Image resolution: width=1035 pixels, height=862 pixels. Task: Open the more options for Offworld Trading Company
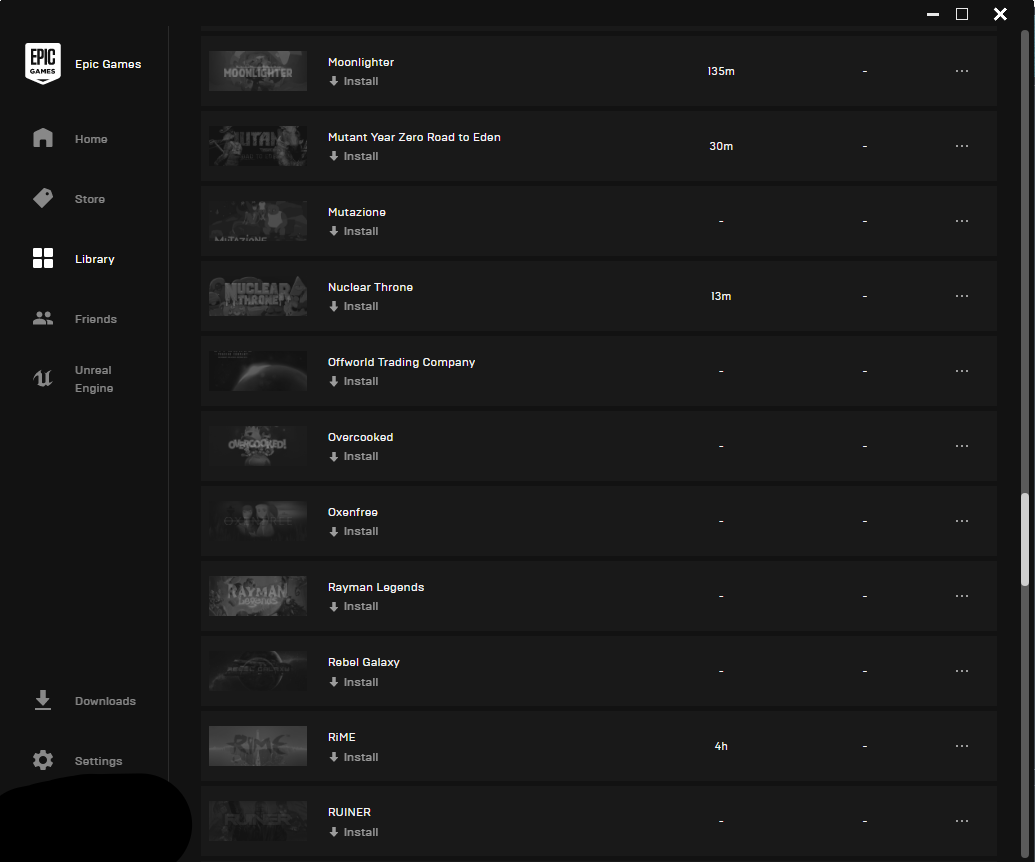[962, 371]
